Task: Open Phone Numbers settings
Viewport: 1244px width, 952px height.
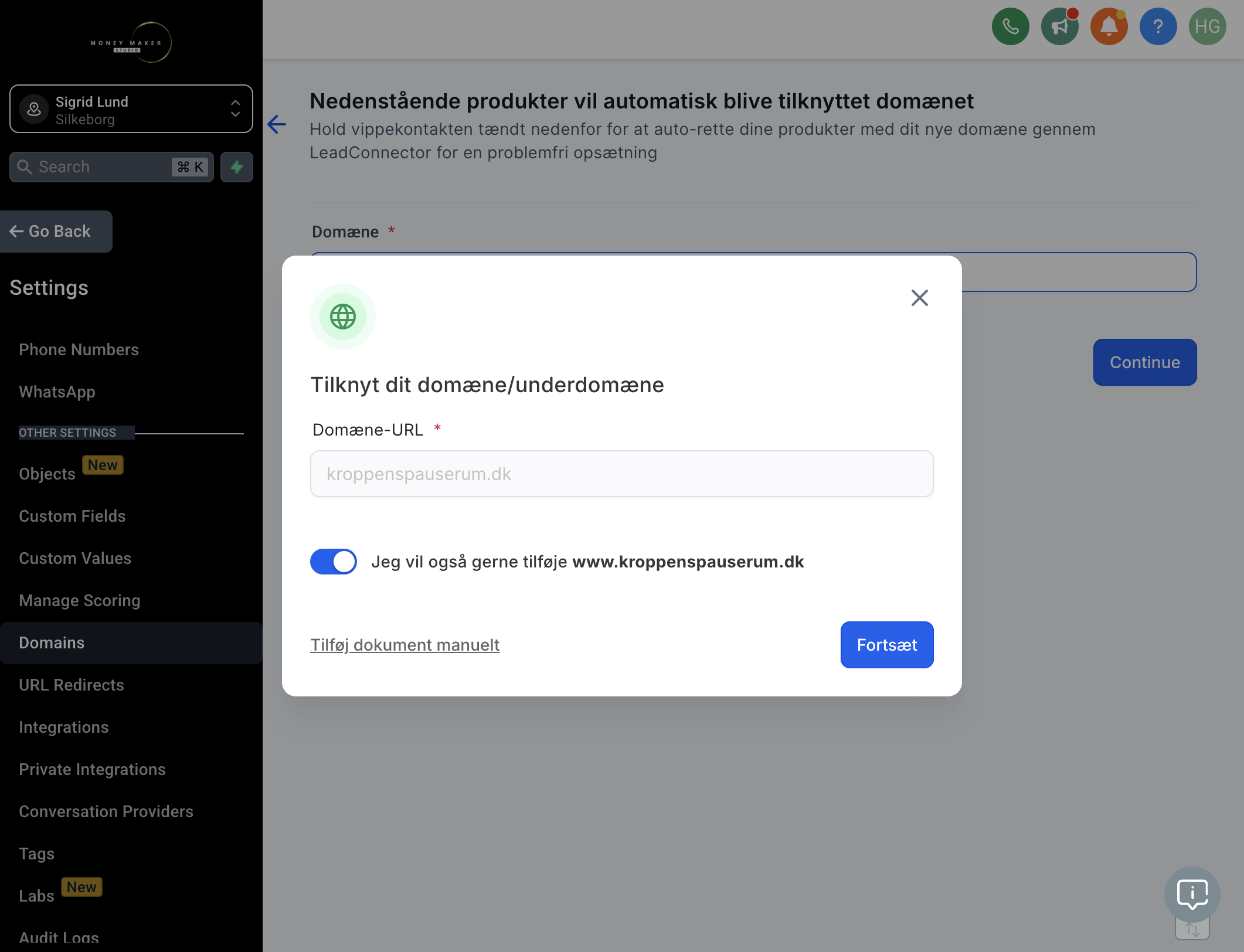Action: click(79, 350)
